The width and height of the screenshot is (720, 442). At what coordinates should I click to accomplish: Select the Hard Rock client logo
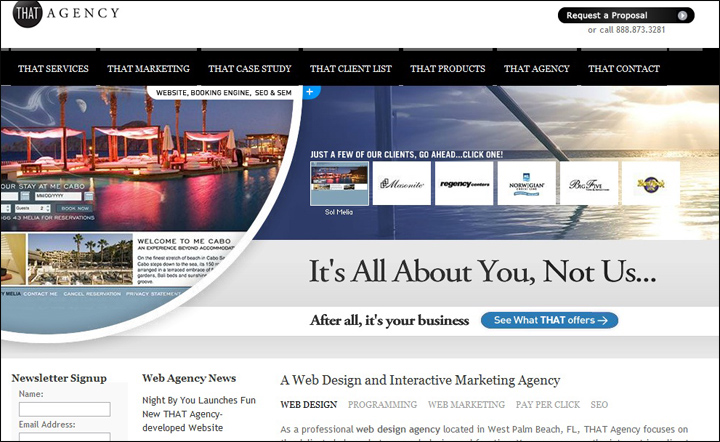(651, 183)
